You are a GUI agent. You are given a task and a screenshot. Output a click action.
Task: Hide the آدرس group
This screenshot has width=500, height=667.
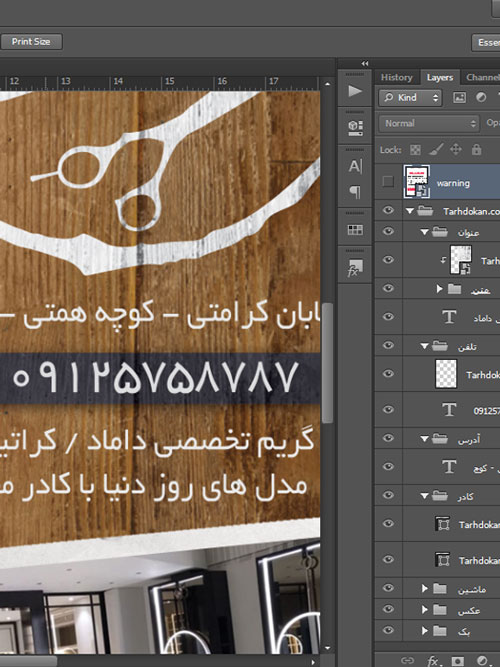(388, 438)
